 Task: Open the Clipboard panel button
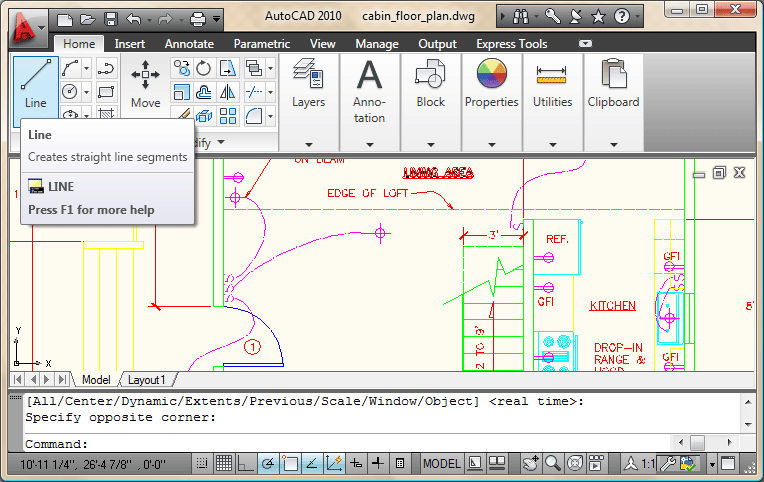613,103
